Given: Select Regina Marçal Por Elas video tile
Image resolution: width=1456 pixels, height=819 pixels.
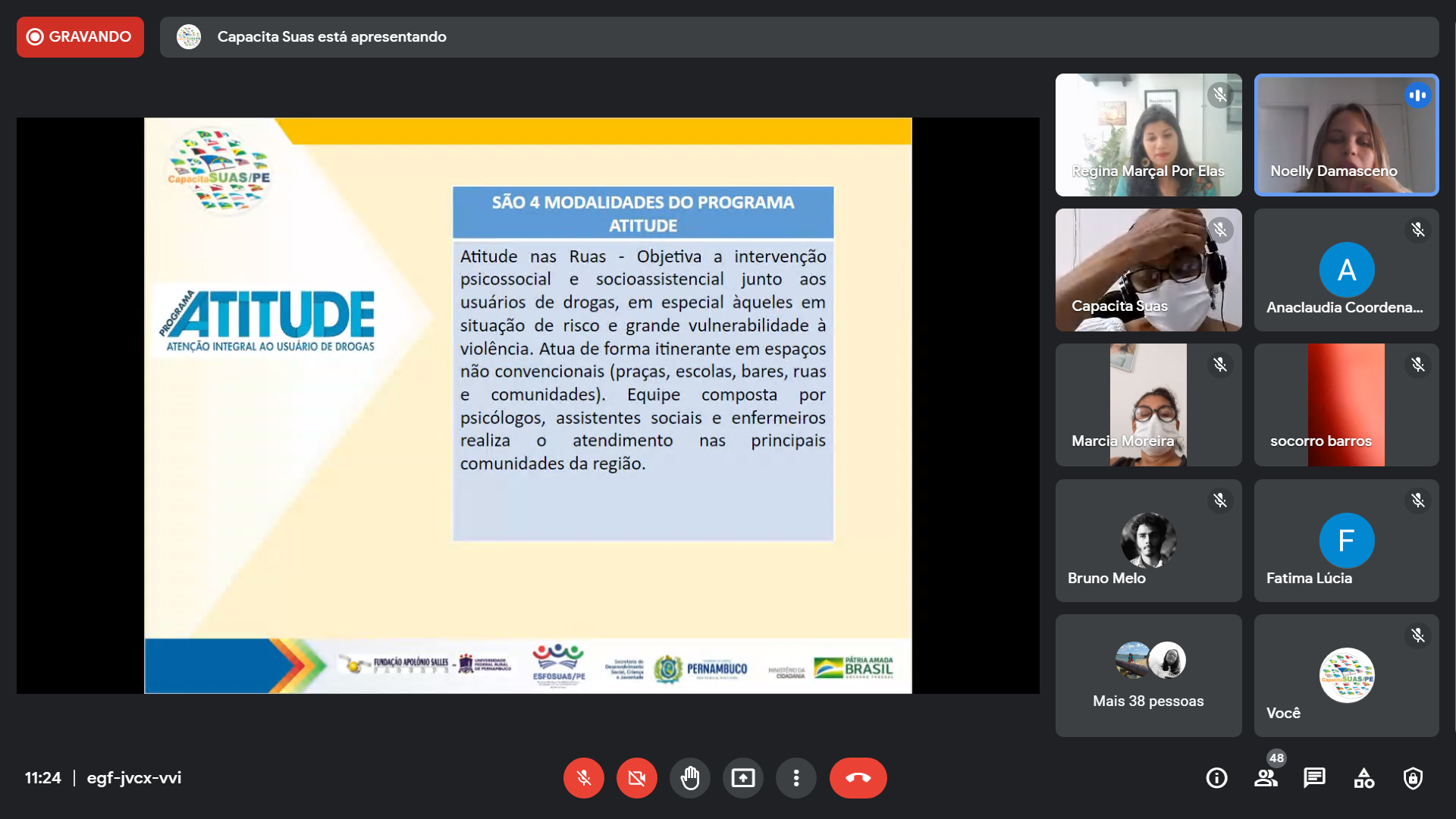Looking at the screenshot, I should (1148, 135).
